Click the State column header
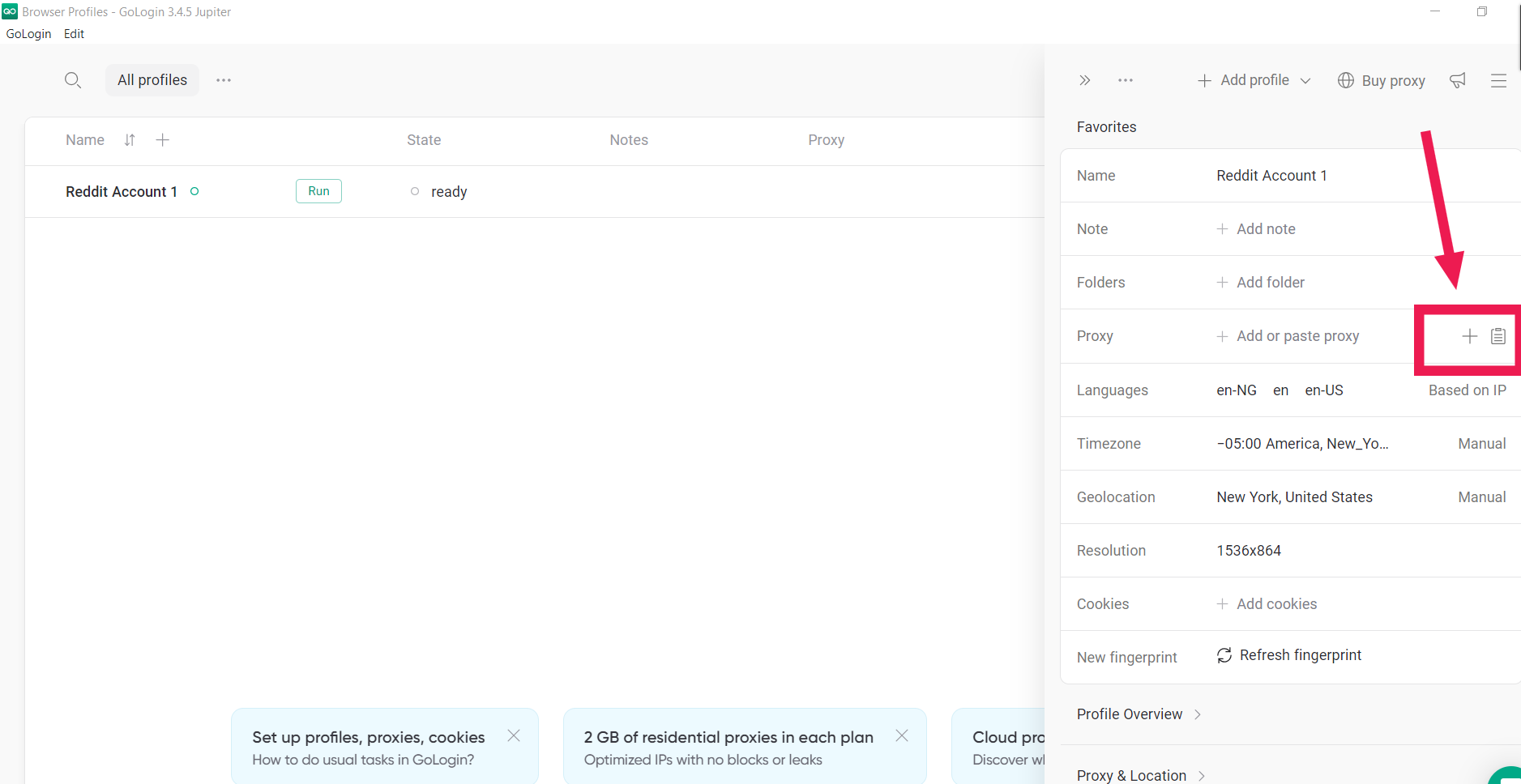The image size is (1521, 784). [424, 140]
